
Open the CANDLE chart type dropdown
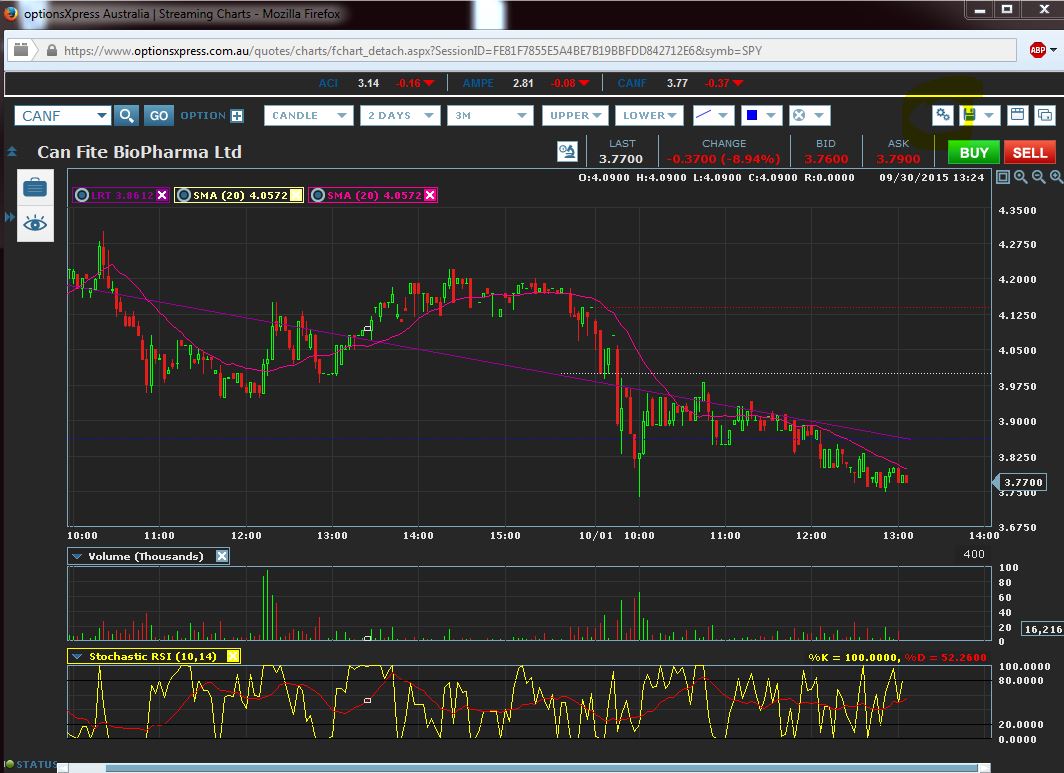[308, 116]
